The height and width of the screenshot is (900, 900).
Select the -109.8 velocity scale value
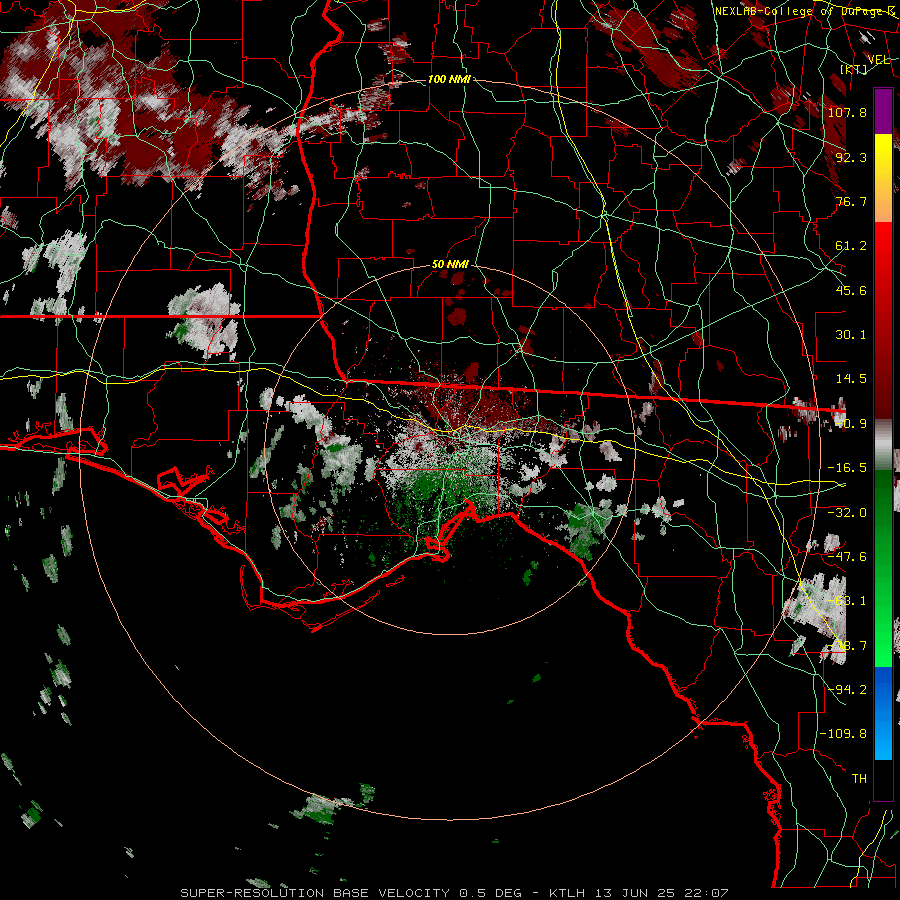pos(843,734)
